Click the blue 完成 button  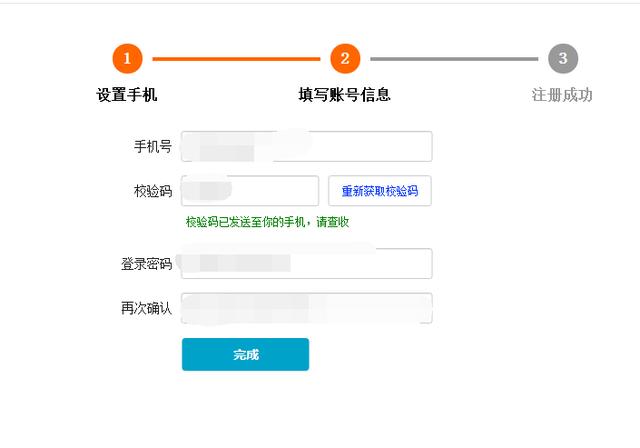245,355
